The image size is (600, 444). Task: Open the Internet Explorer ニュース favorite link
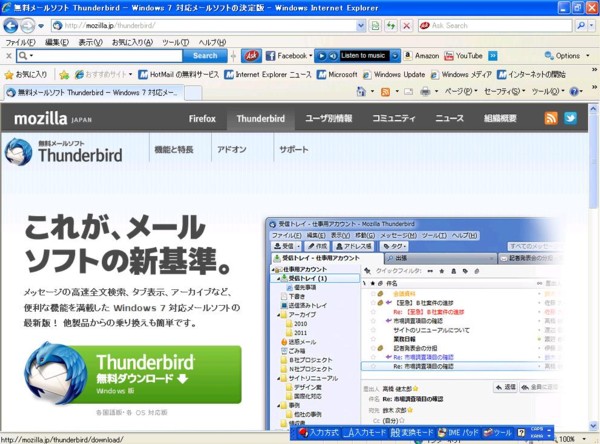pos(268,75)
